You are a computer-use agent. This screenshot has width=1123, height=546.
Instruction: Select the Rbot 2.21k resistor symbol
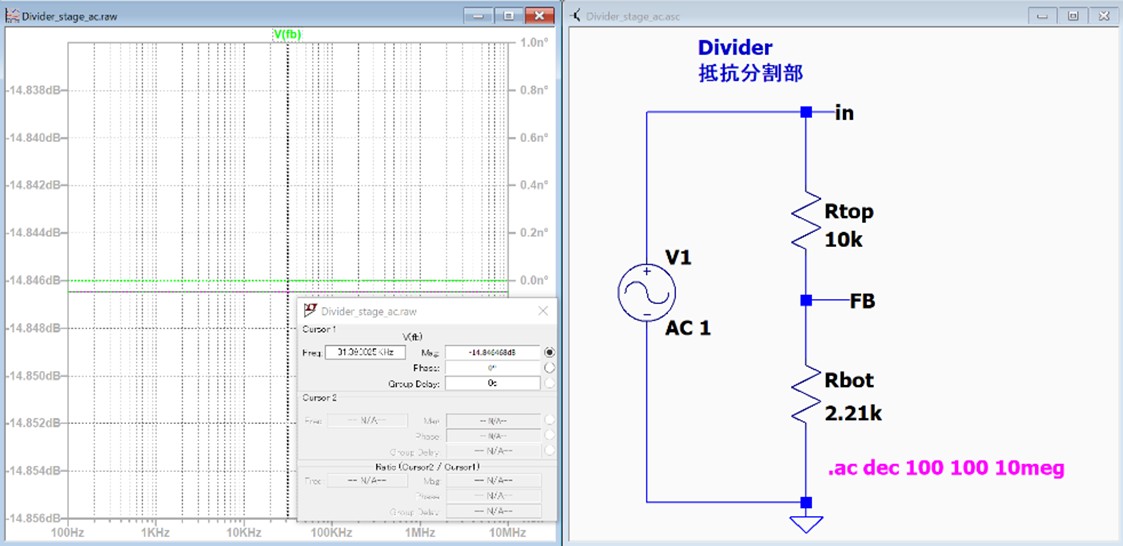(x=806, y=394)
